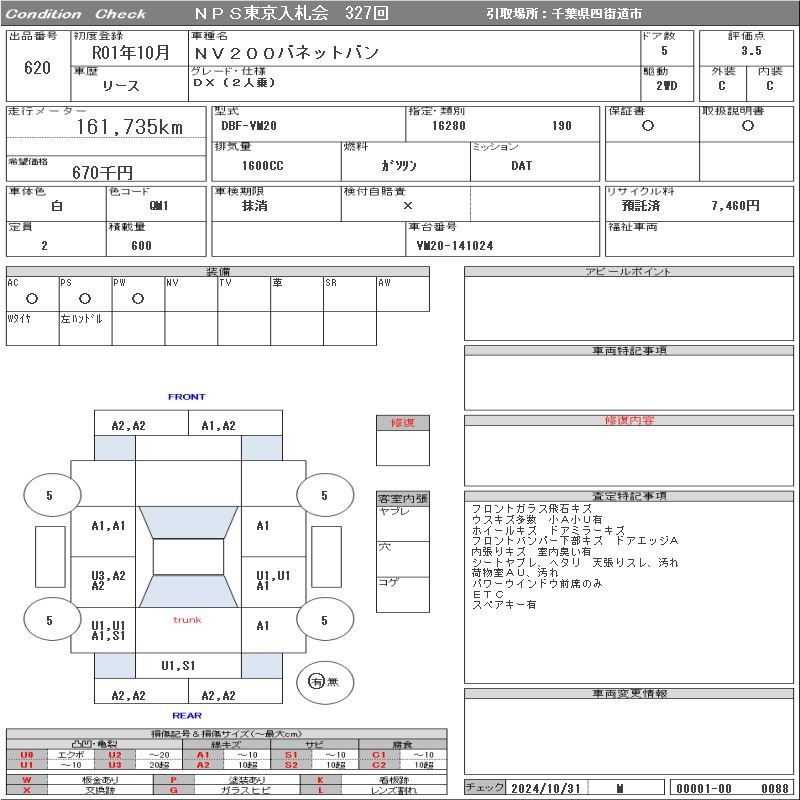
Task: Click the spare tire 有/無 circle indicator
Action: [x=318, y=682]
